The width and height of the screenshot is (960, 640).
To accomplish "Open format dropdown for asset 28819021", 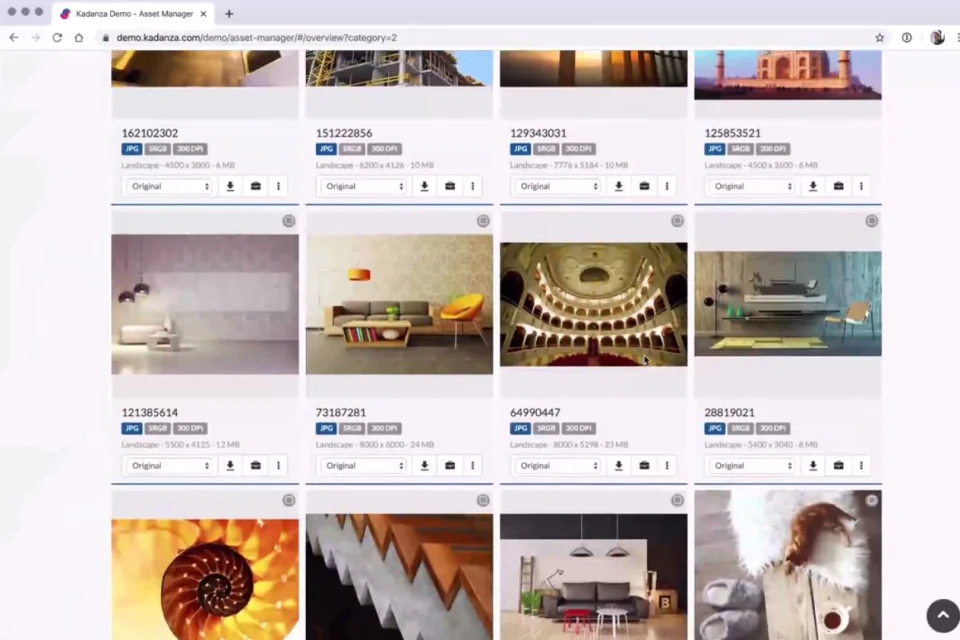I will click(752, 465).
